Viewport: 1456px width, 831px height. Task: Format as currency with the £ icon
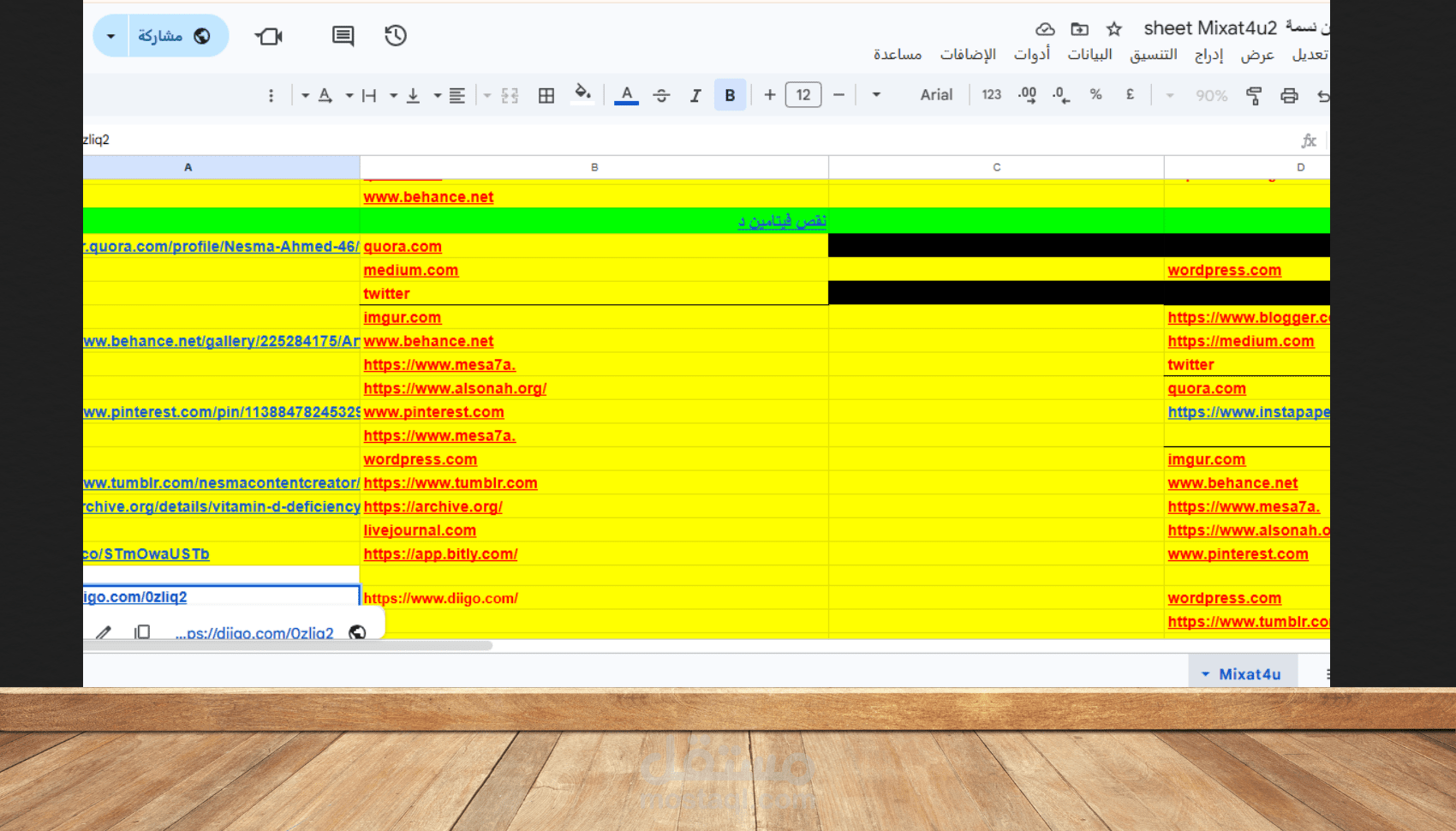(1131, 95)
